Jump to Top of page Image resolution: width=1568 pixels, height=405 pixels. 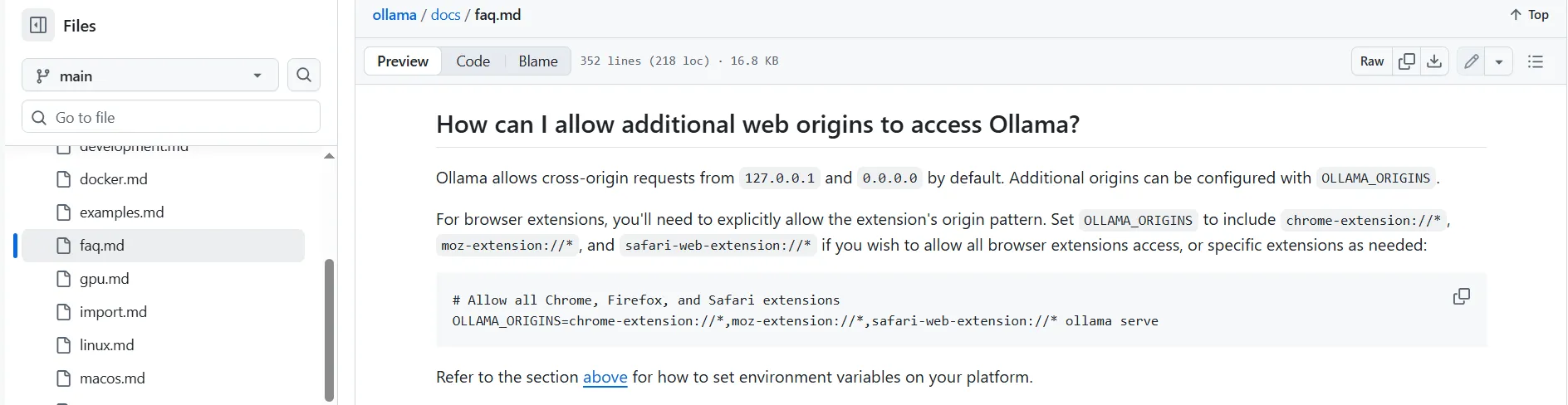[1529, 15]
